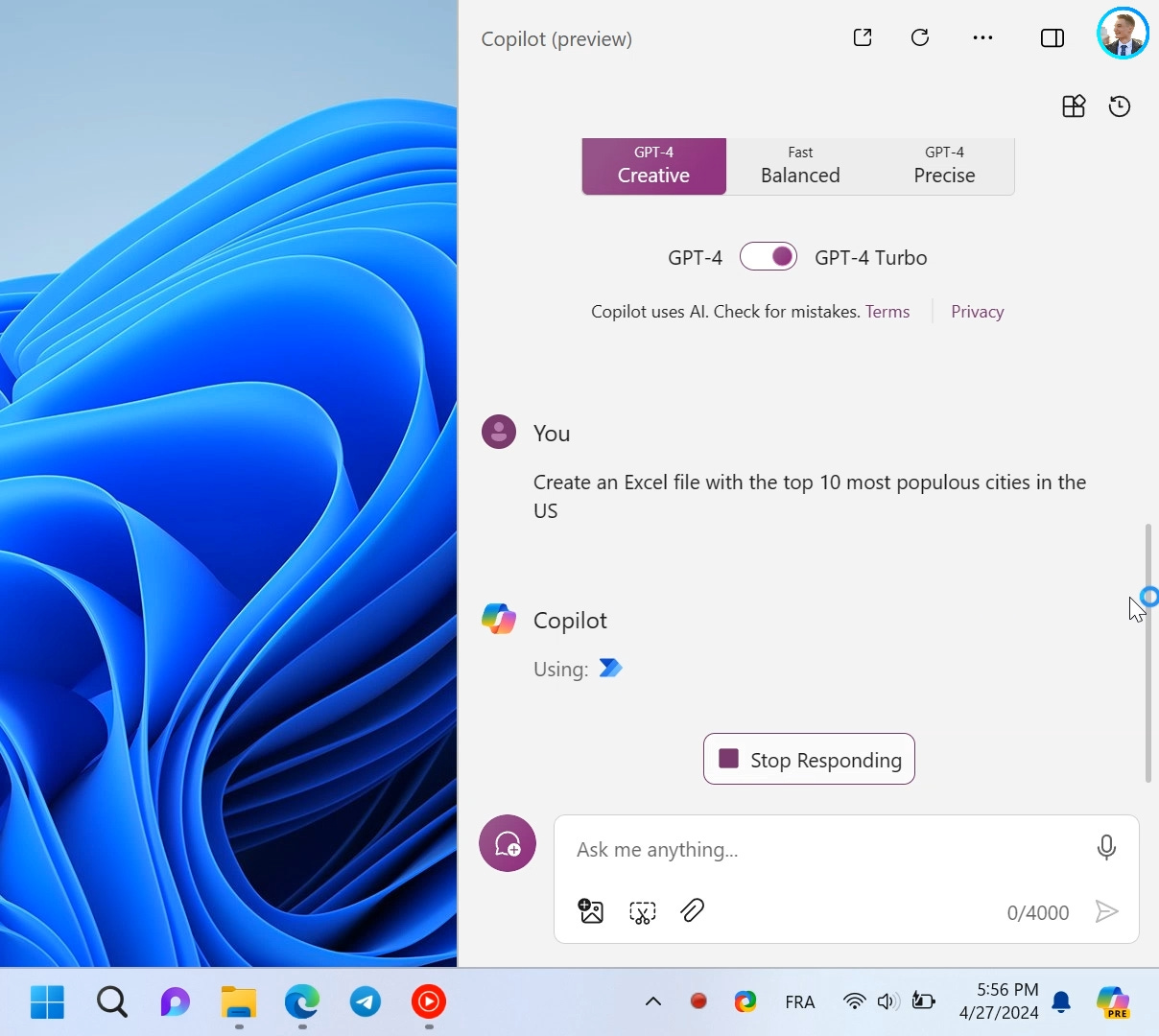Image resolution: width=1159 pixels, height=1036 pixels.
Task: Attach a file with the paperclip icon
Action: [693, 910]
